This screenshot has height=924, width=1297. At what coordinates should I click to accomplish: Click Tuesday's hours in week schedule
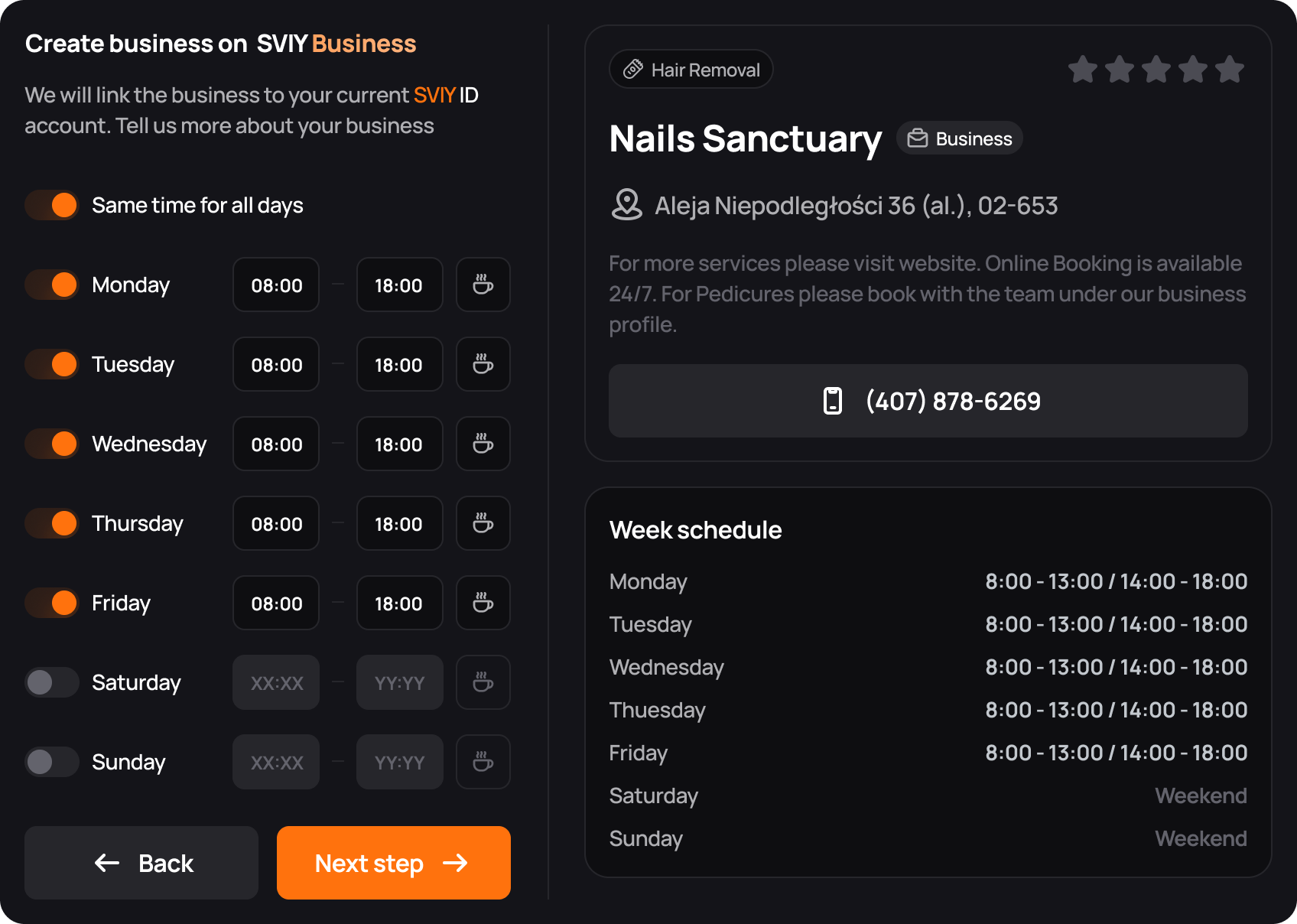(x=1117, y=624)
